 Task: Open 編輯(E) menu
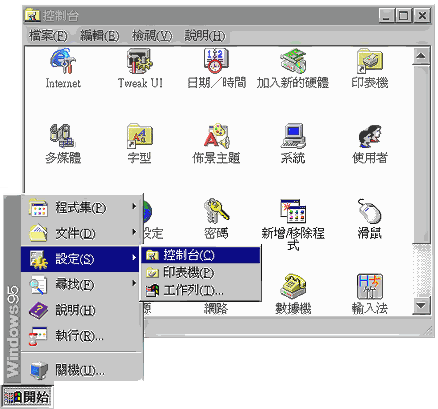[x=100, y=35]
